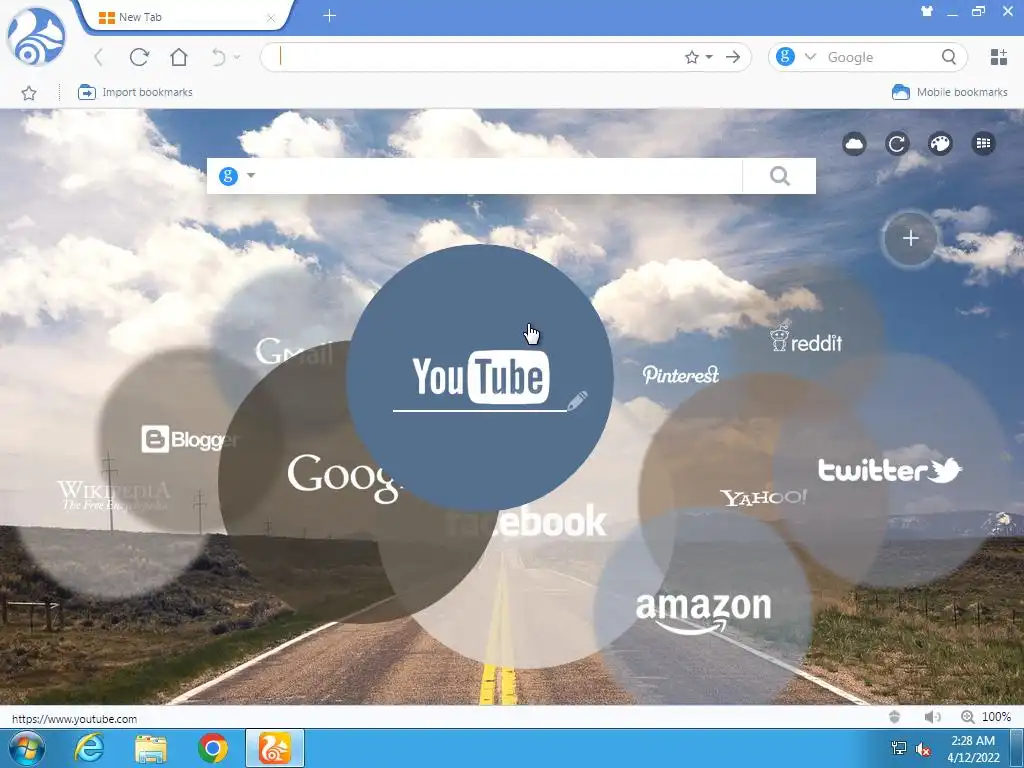The image size is (1024, 768).
Task: Bookmark page with the address bar star
Action: [x=692, y=57]
